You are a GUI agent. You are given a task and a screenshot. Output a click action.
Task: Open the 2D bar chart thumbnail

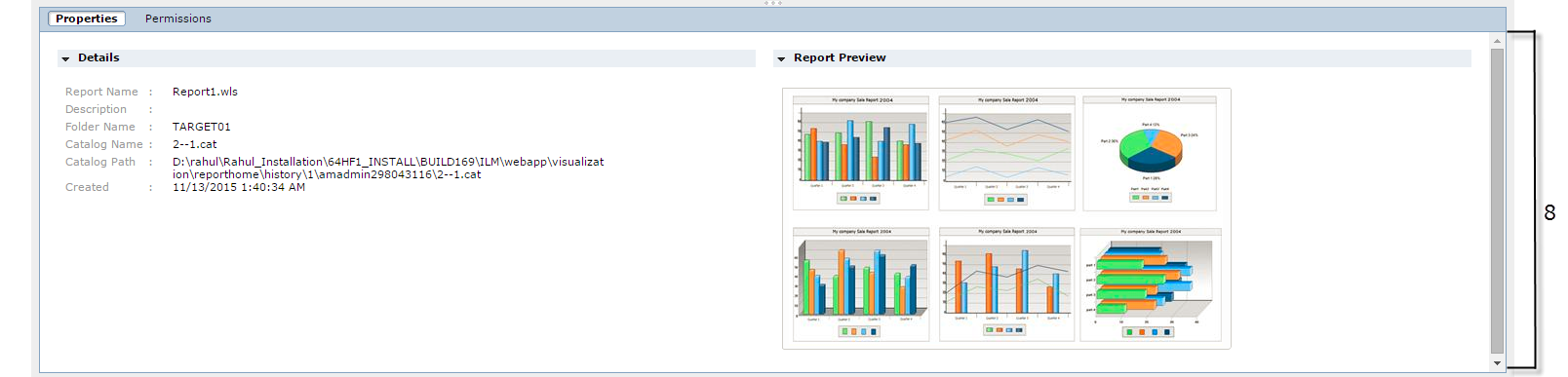pyautogui.click(x=861, y=153)
